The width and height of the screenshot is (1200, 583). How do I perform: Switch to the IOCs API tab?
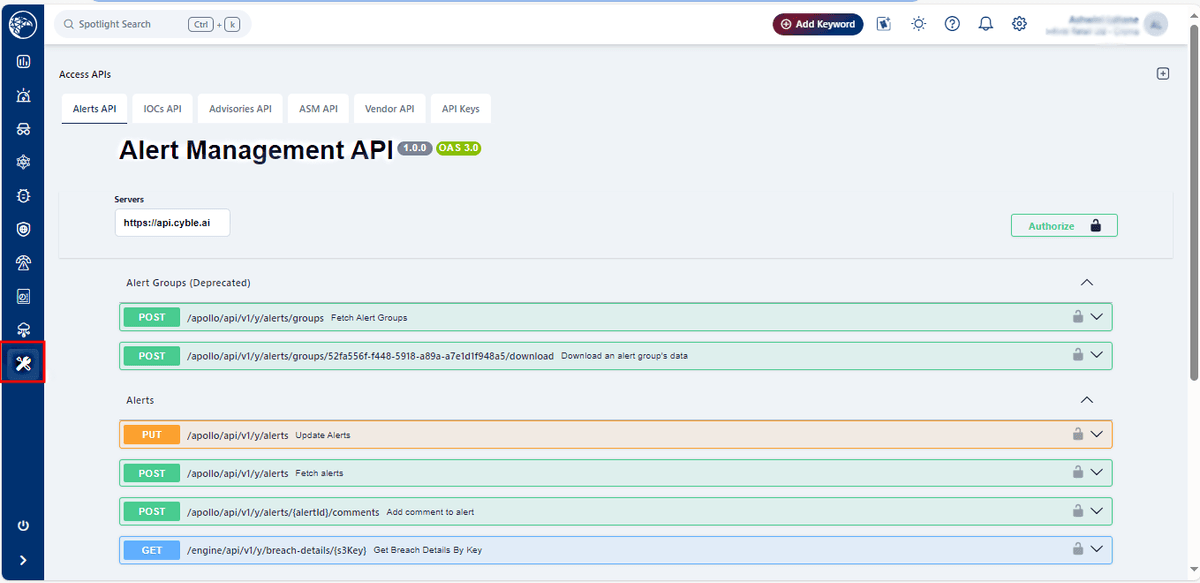pos(162,109)
